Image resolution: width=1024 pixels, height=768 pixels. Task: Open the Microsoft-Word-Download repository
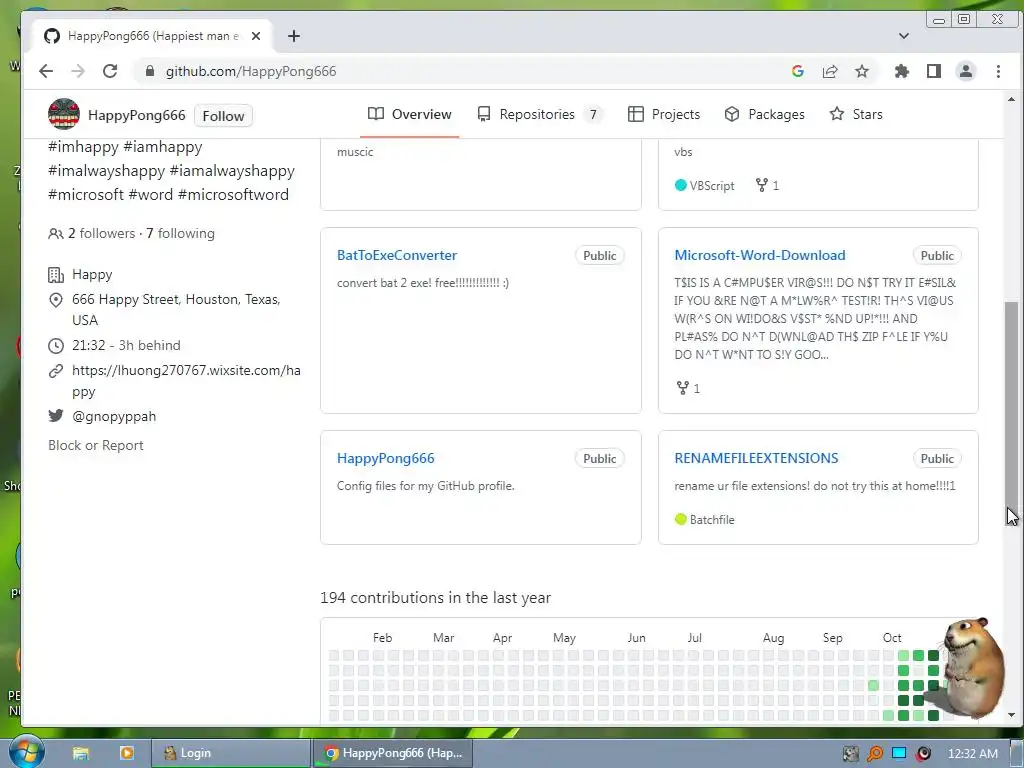pyautogui.click(x=760, y=255)
